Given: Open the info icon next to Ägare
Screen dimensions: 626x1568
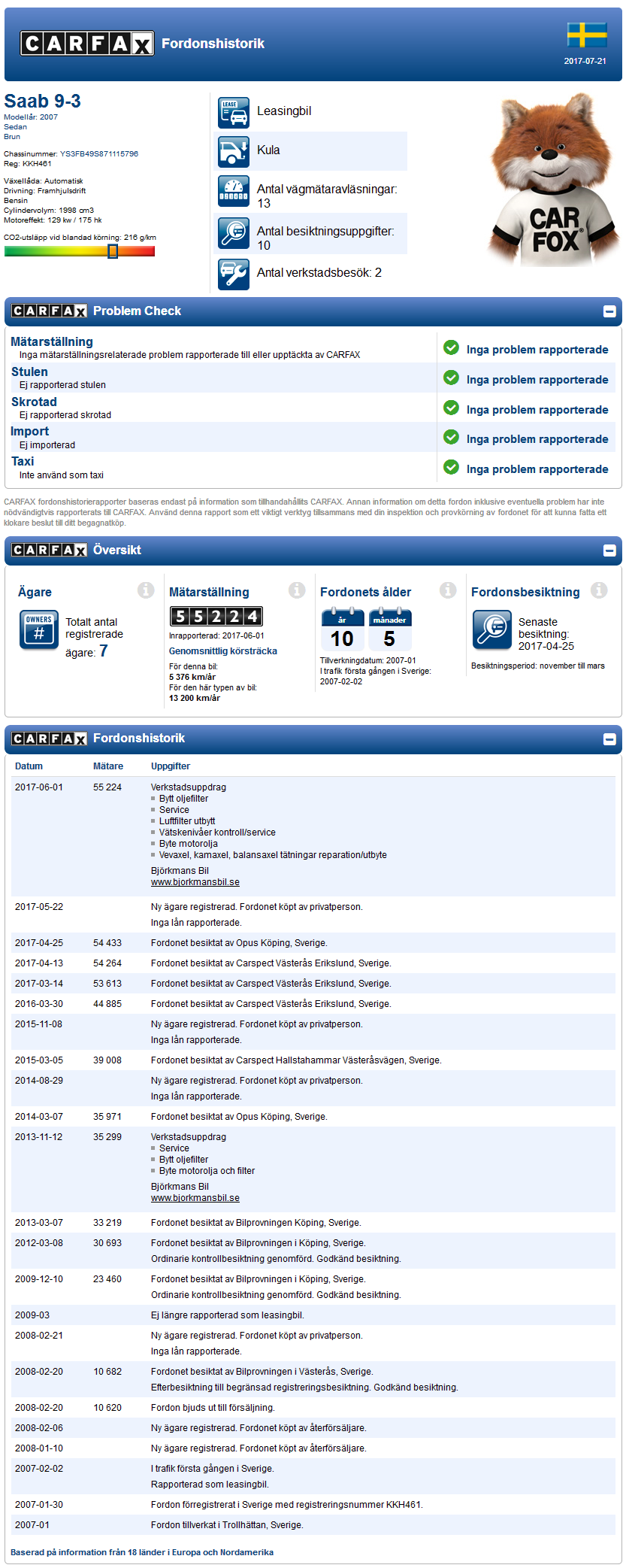Looking at the screenshot, I should (146, 590).
